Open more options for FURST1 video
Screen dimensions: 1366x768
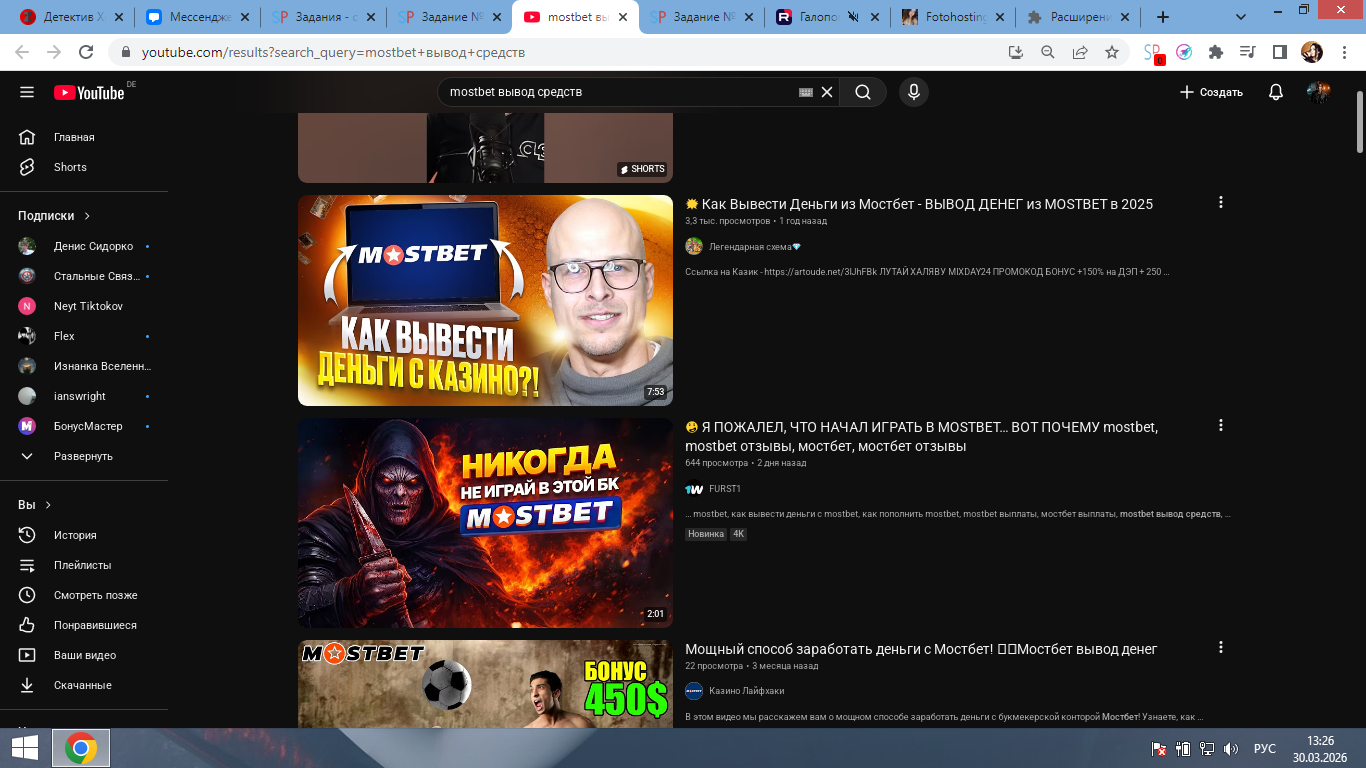tap(1220, 425)
